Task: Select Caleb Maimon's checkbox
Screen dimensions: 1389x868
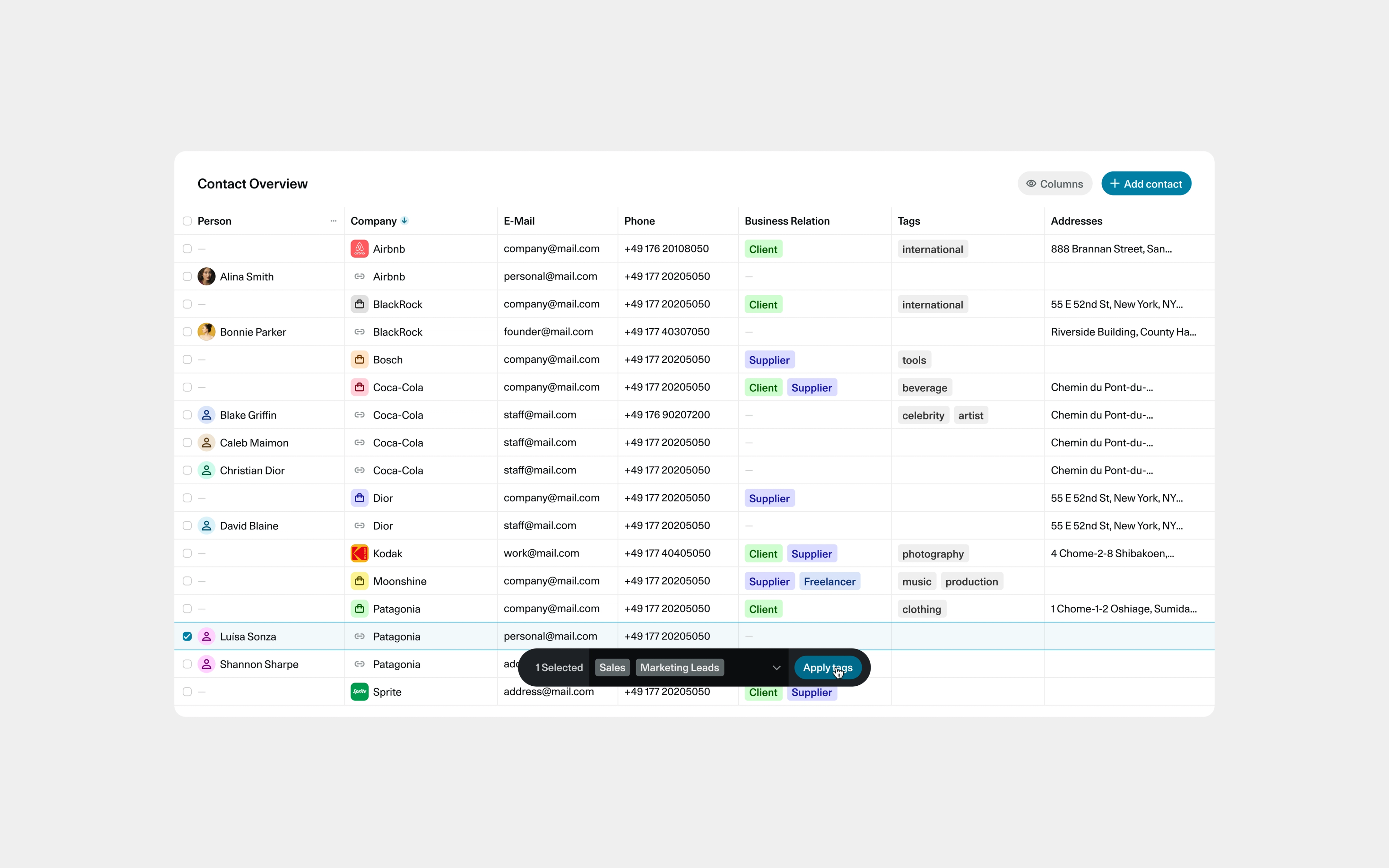Action: pos(187,443)
